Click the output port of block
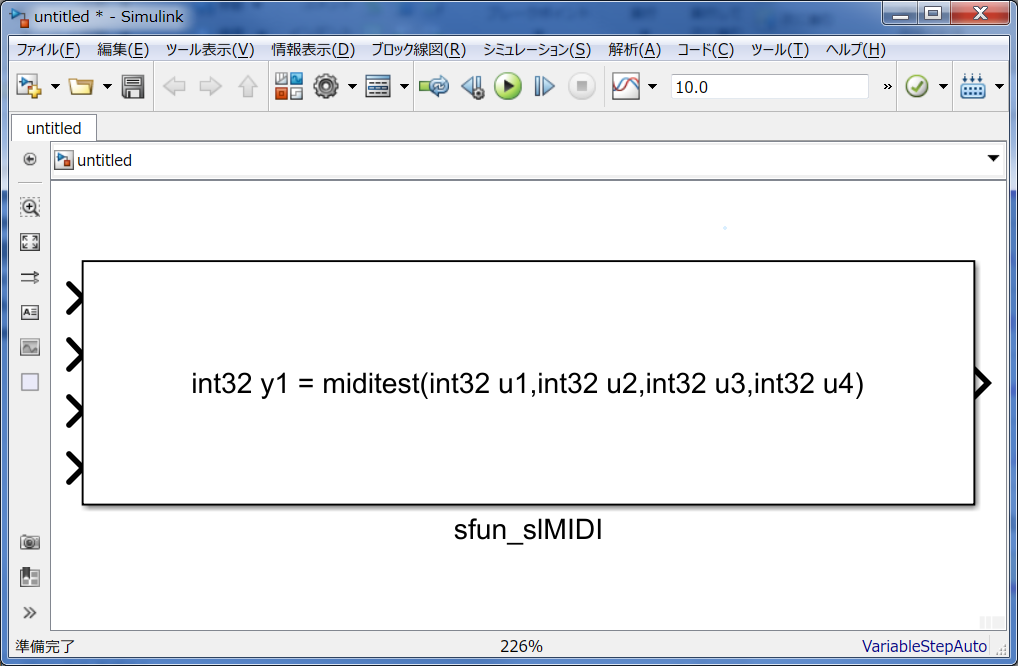This screenshot has height=666, width=1018. pos(984,382)
